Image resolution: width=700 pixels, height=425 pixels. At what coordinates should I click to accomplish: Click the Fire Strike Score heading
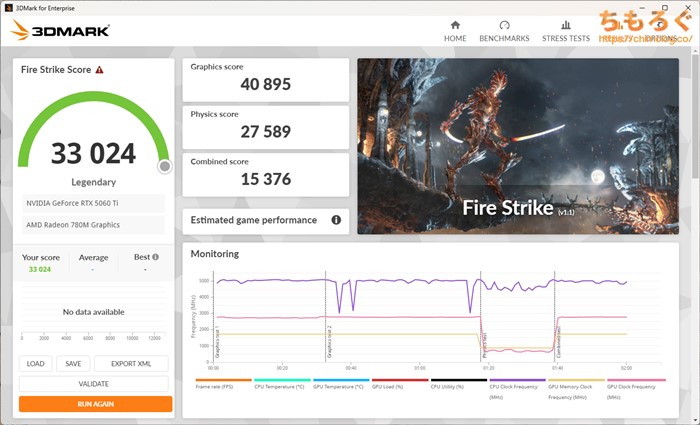pyautogui.click(x=56, y=70)
